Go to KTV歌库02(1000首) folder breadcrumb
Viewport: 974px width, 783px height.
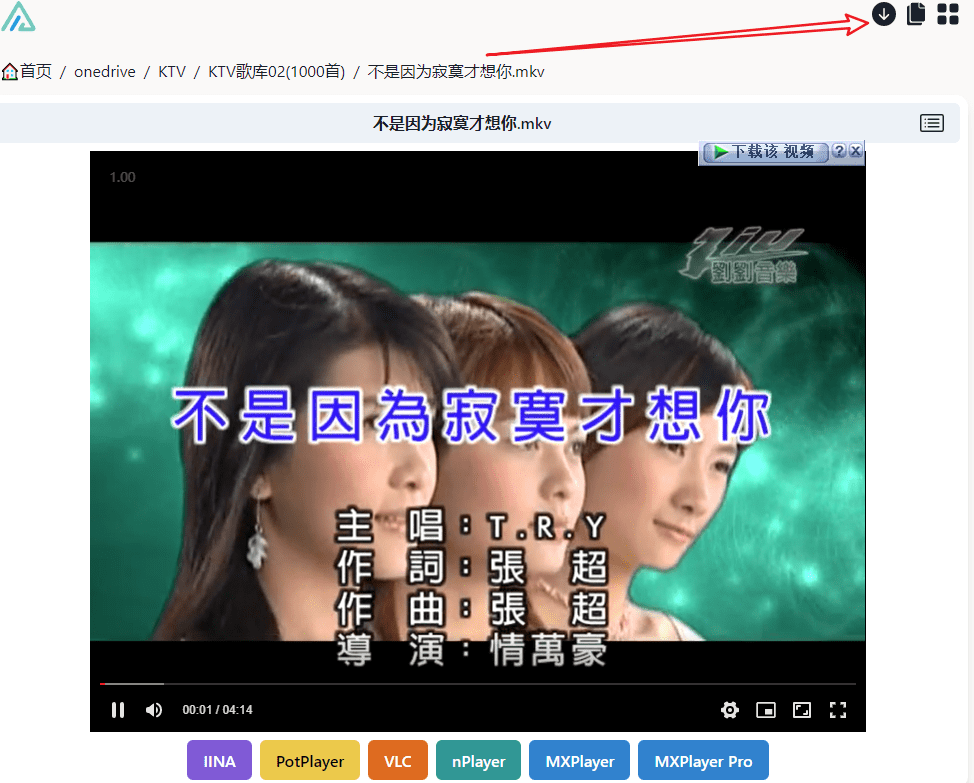(276, 72)
